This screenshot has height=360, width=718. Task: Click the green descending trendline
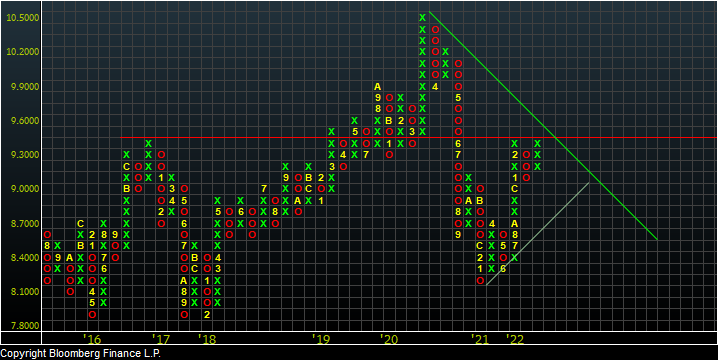click(543, 125)
